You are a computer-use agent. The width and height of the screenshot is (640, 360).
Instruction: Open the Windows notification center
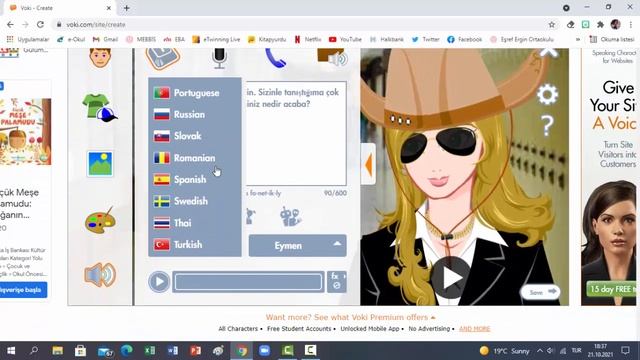[x=625, y=351]
